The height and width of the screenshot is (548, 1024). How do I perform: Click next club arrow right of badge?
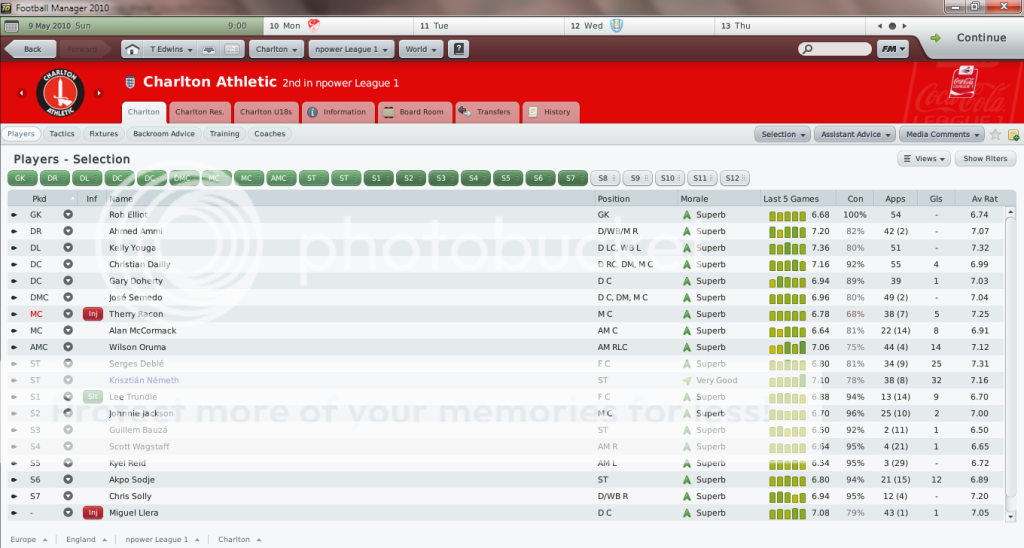[x=103, y=93]
